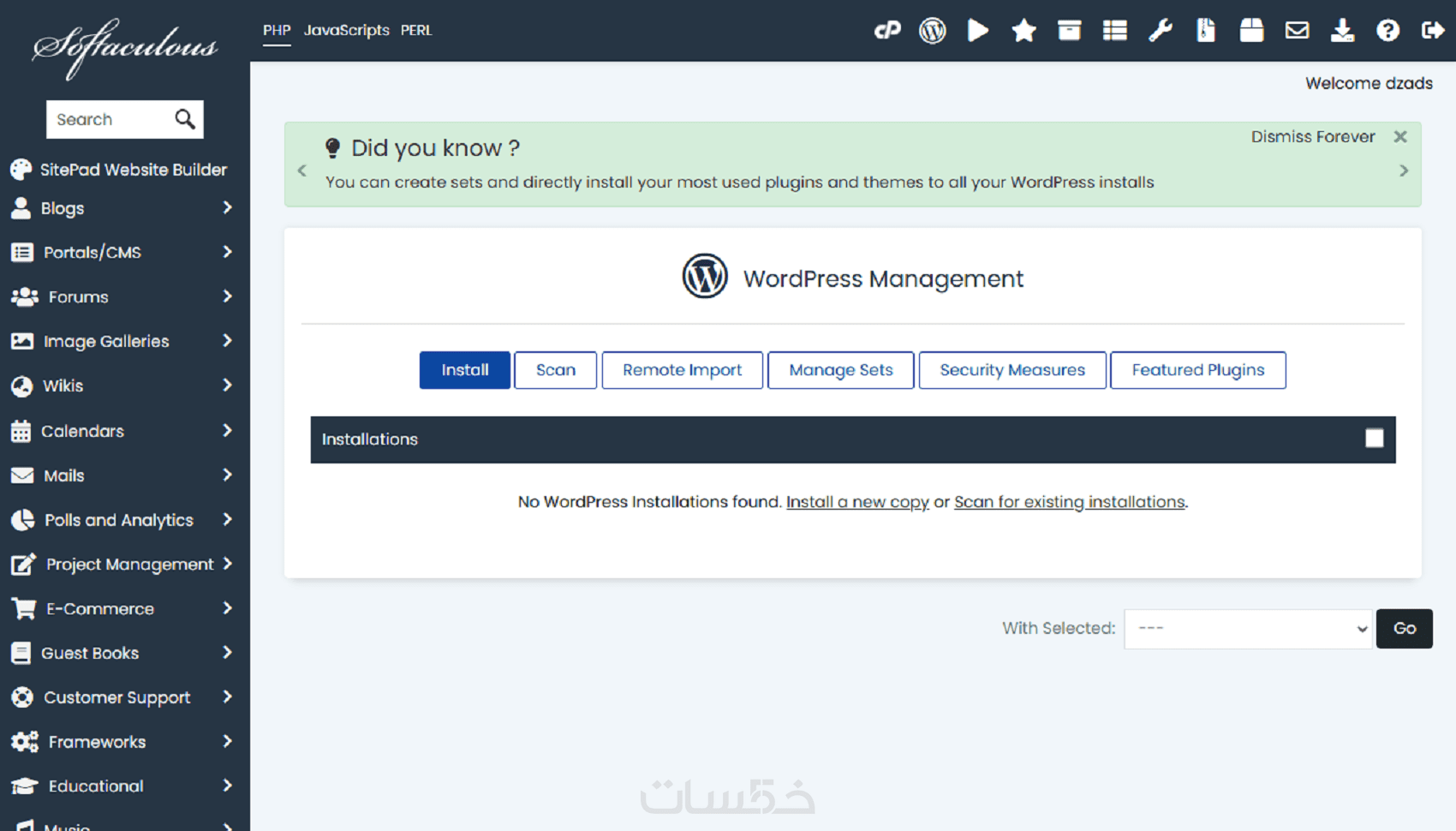
Task: Show all installations via the archive box icon
Action: [1069, 31]
